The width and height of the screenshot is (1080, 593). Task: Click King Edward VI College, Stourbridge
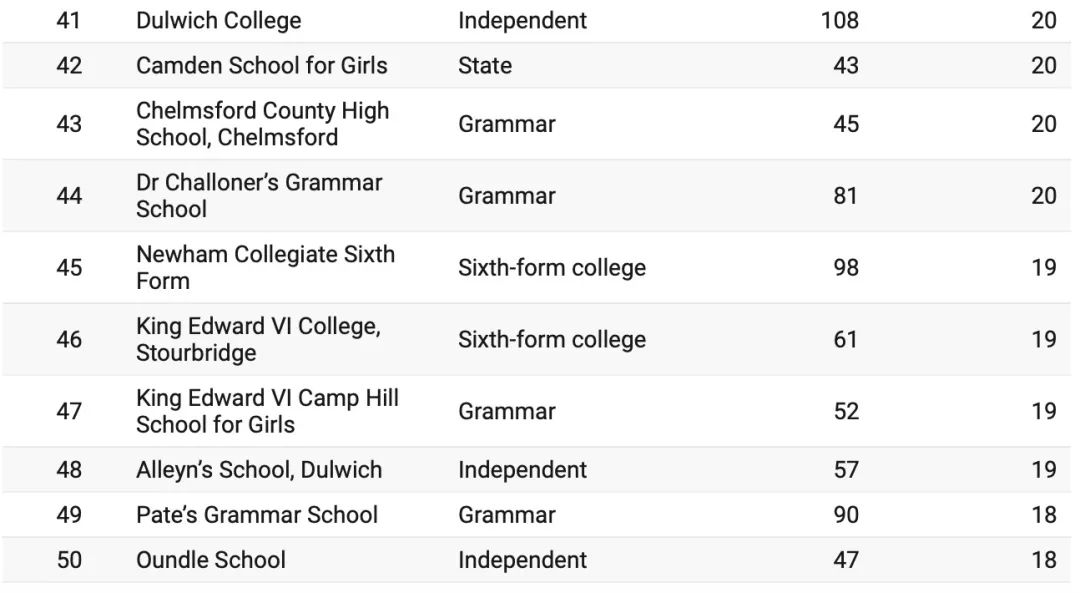tap(258, 339)
